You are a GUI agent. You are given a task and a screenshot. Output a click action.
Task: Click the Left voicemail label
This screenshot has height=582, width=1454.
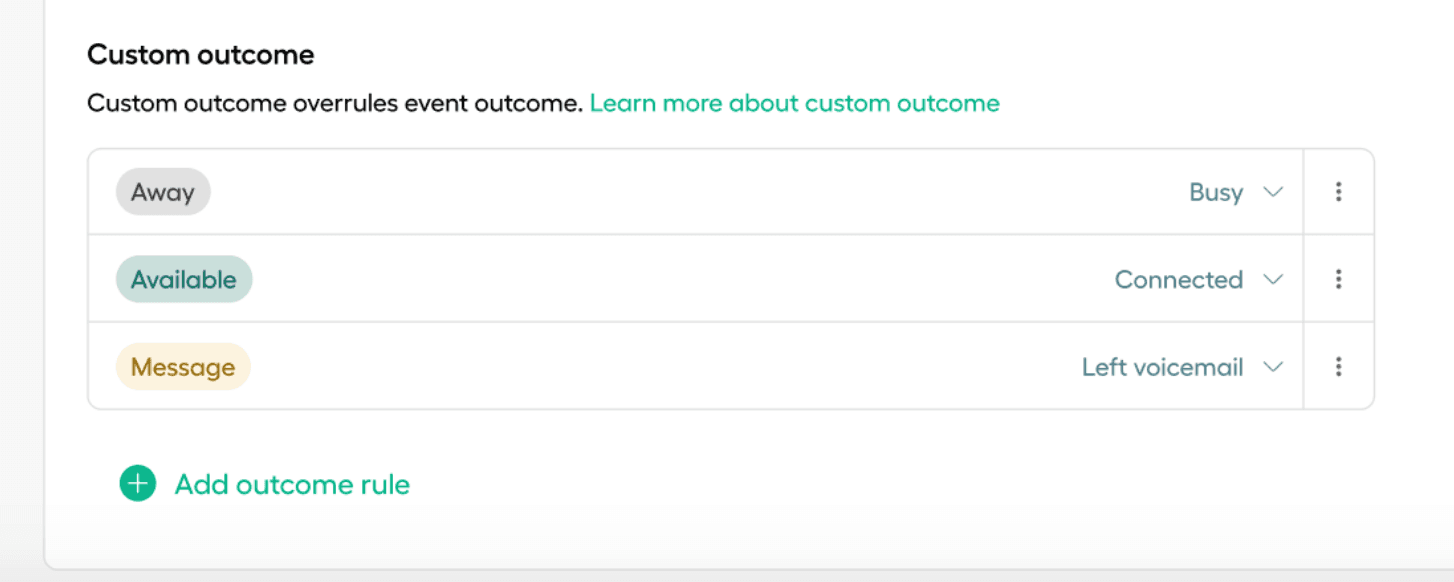[1162, 366]
